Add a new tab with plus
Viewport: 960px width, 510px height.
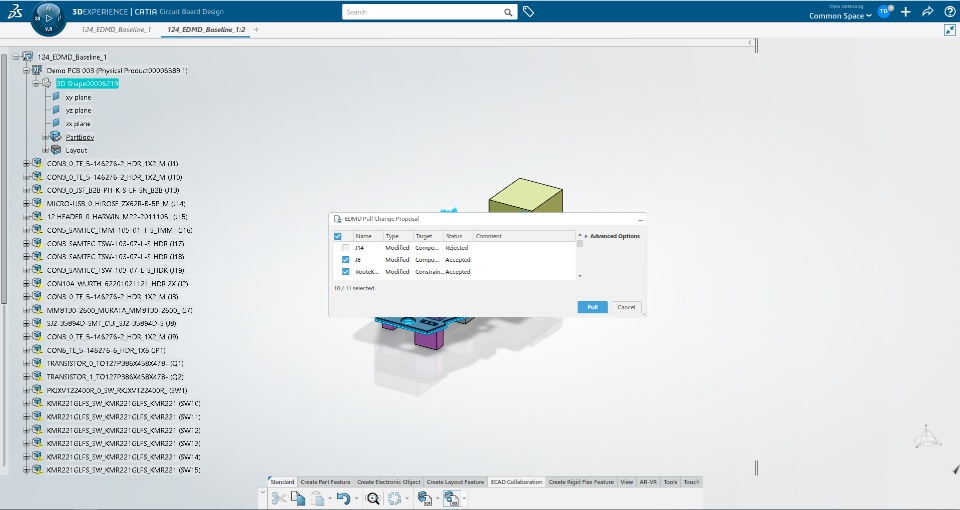[x=257, y=29]
